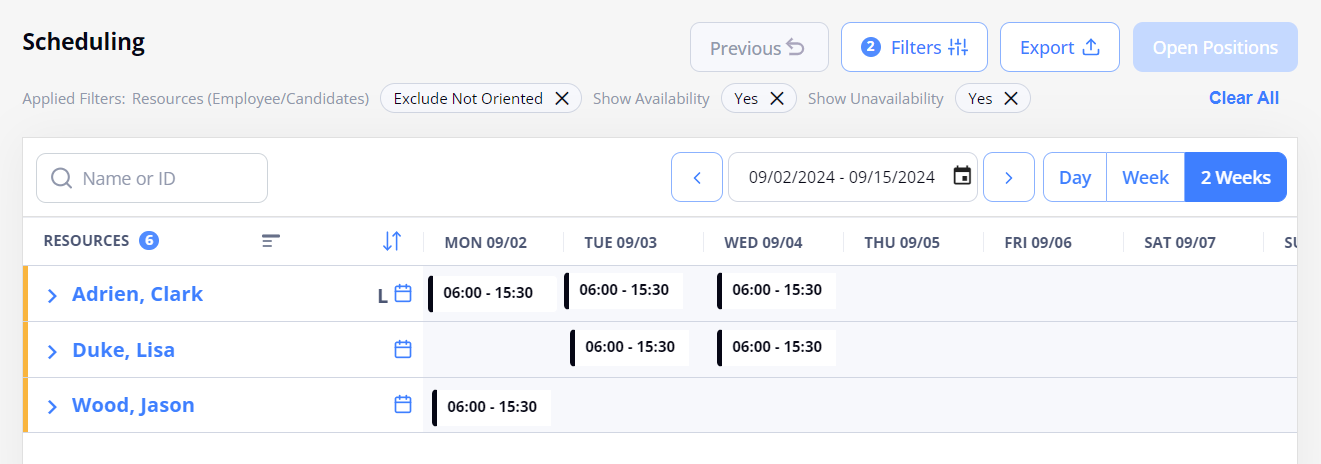Open calendar icon for Wood, Jason

403,405
